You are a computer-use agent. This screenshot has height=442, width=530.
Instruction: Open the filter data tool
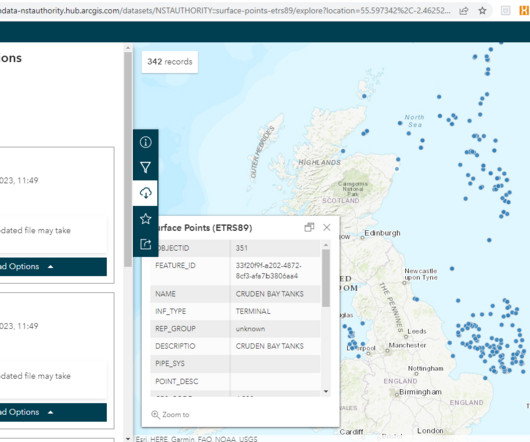146,167
